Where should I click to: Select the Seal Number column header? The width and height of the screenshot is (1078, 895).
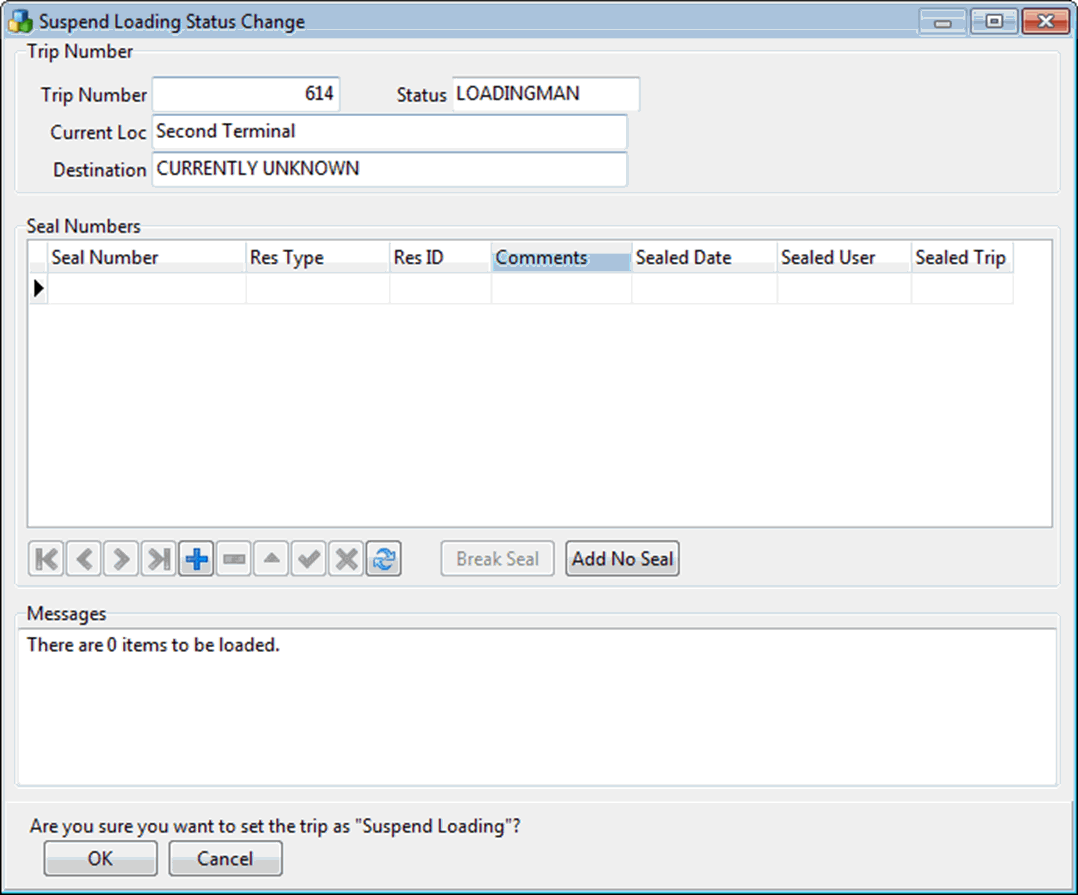(x=146, y=257)
